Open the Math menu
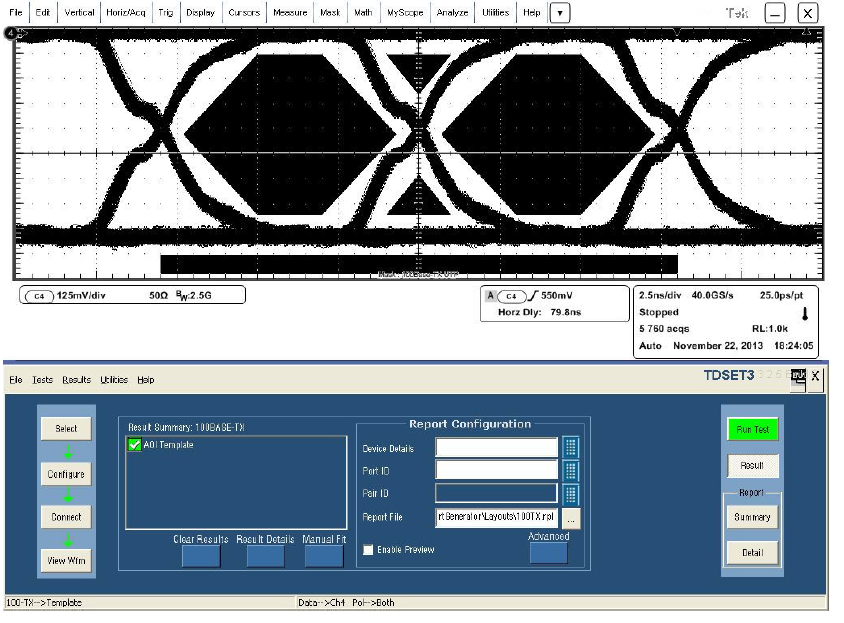844x623 pixels. [x=363, y=12]
